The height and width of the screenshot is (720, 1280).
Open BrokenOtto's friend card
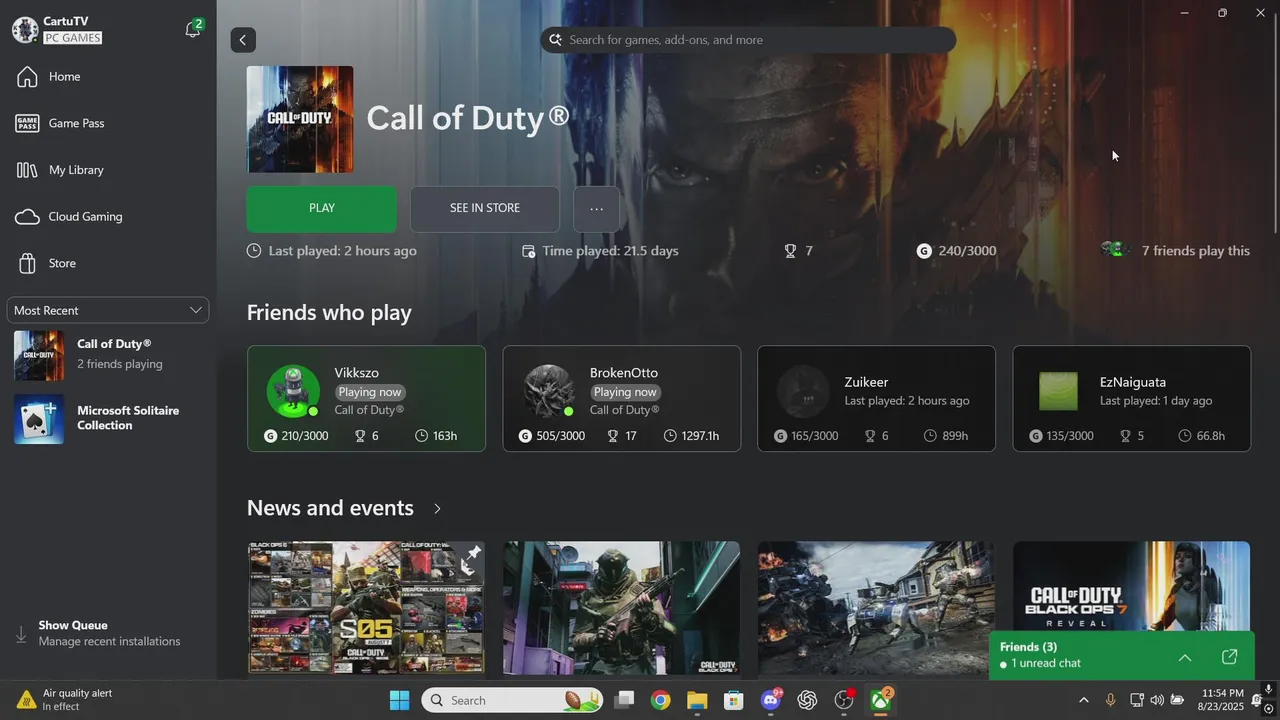(x=622, y=399)
